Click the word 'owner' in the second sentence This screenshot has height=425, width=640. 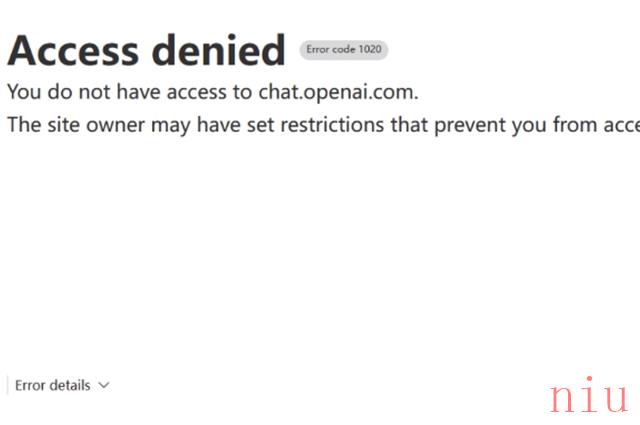tap(116, 125)
